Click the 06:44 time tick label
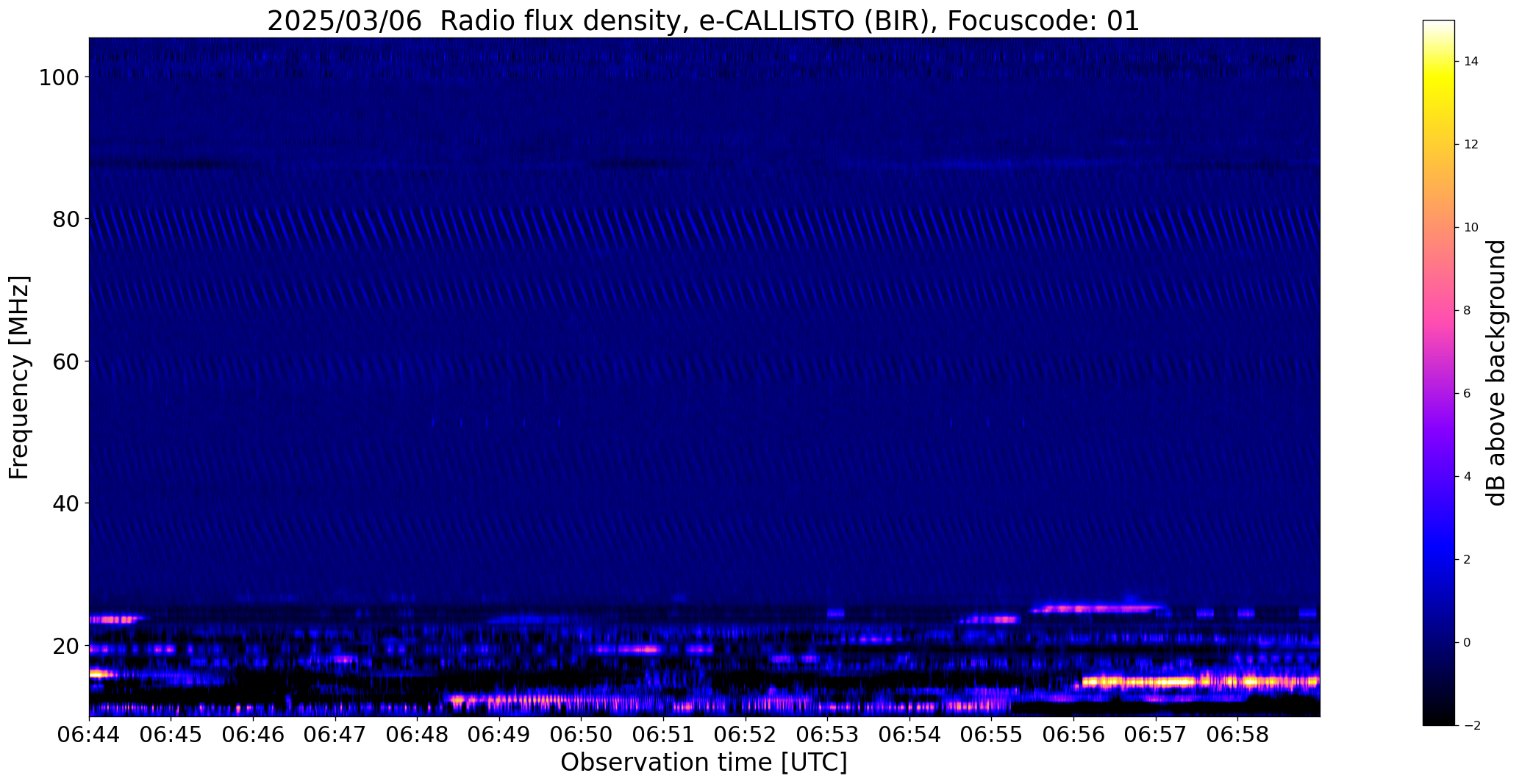The width and height of the screenshot is (1519, 784). coord(89,735)
